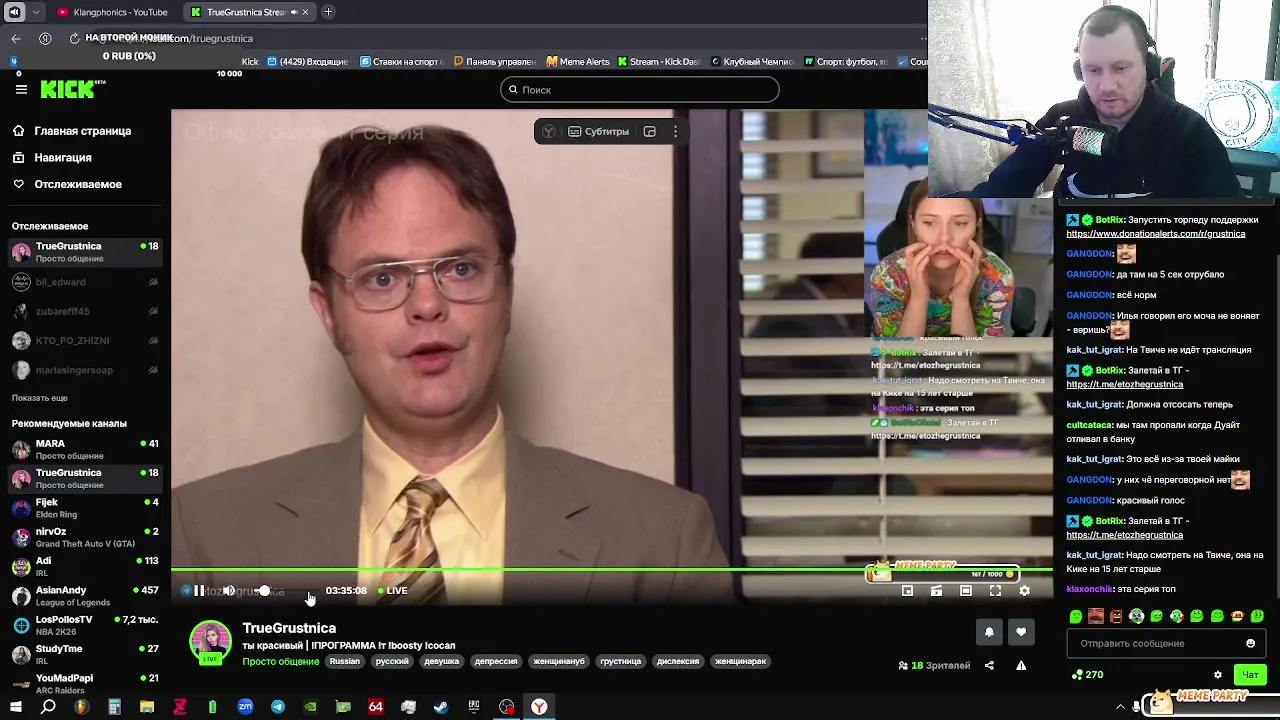The height and width of the screenshot is (720, 1280).
Task: Open Meme Alerts bookmark
Action: (578, 62)
